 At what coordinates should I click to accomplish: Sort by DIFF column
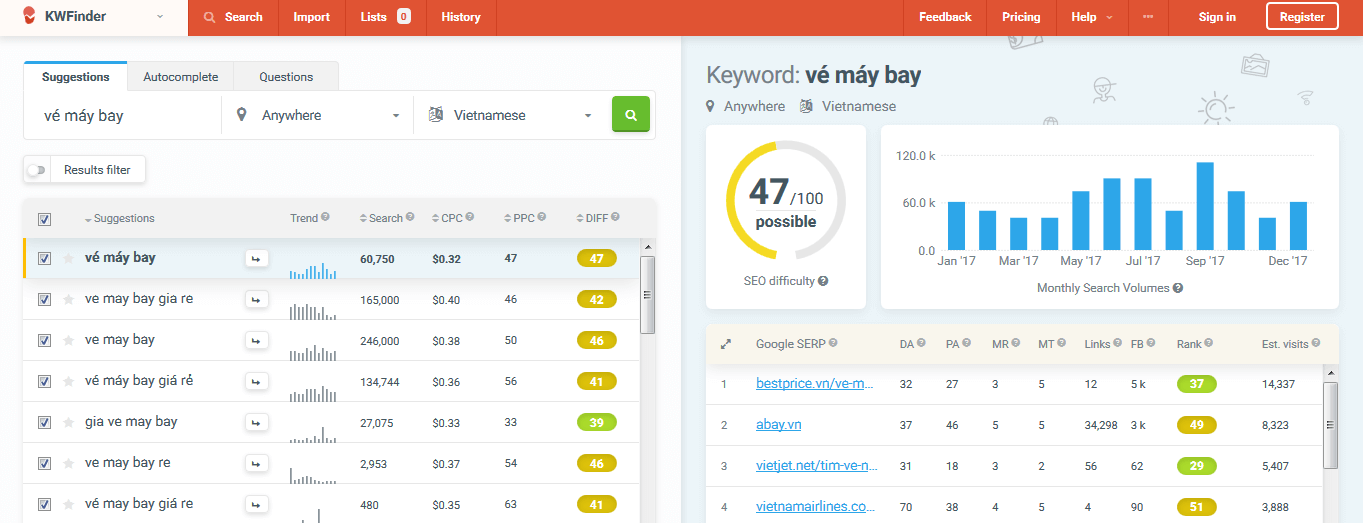tap(592, 218)
